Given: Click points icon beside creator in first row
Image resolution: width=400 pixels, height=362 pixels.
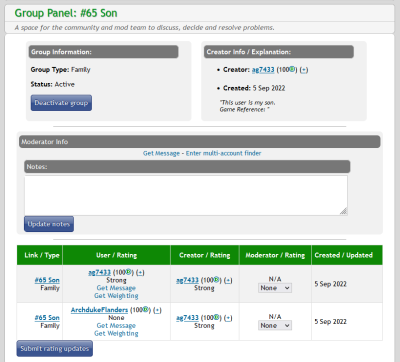Looking at the screenshot, I should pos(217,280).
